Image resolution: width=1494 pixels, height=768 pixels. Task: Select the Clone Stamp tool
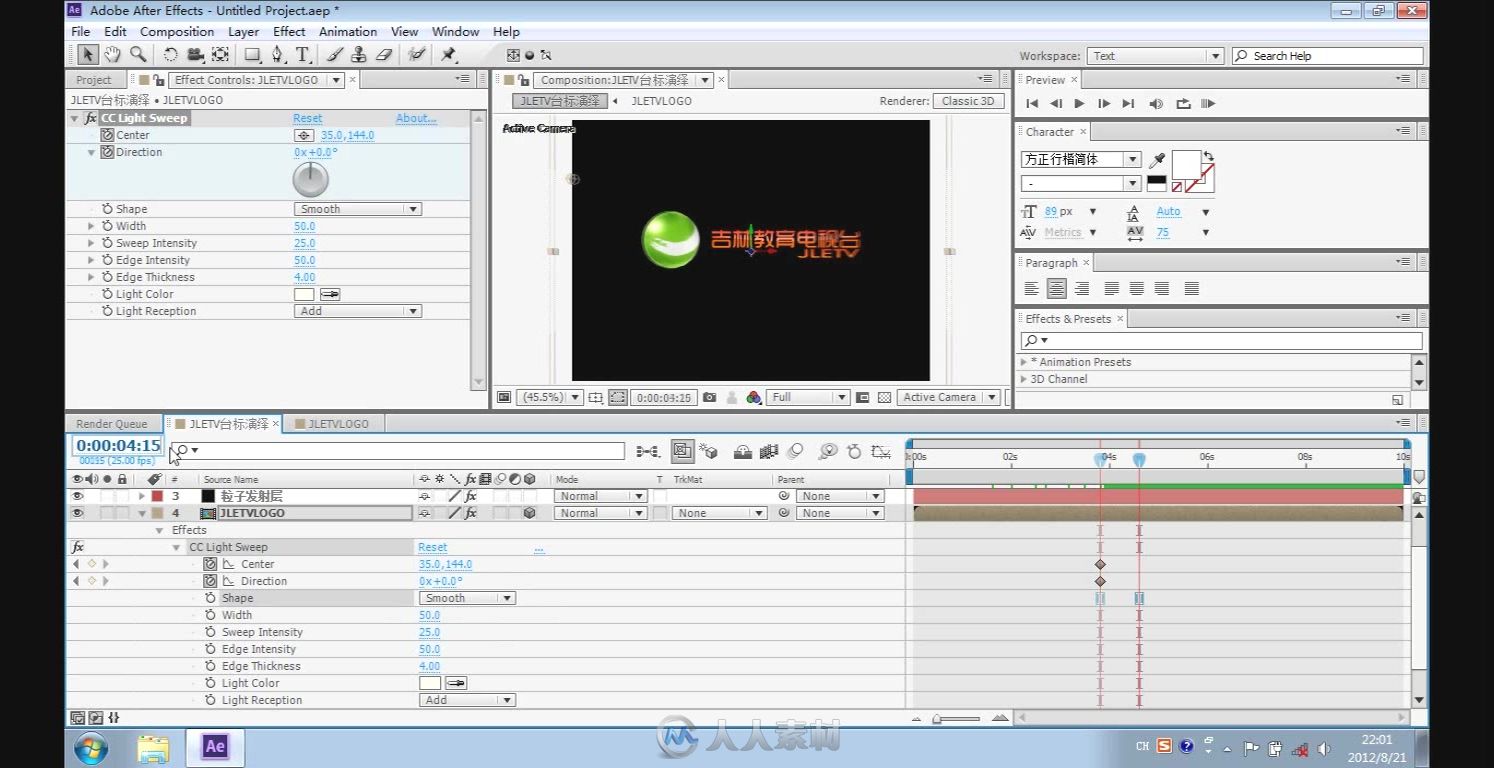coord(358,55)
